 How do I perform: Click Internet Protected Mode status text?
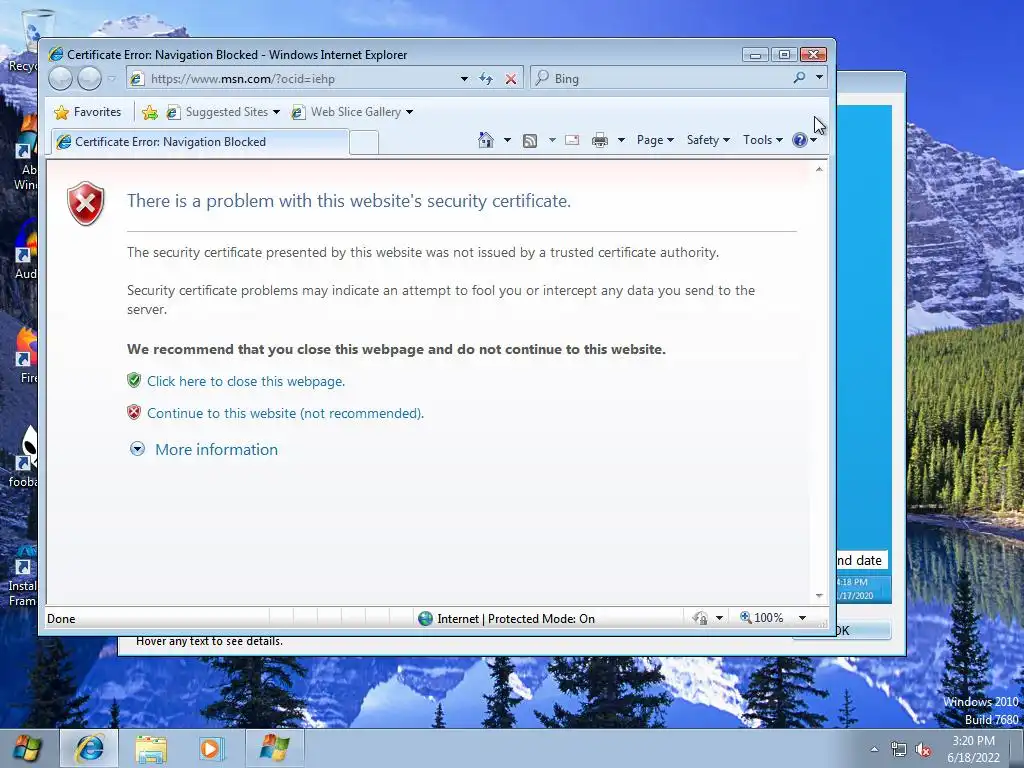515,618
